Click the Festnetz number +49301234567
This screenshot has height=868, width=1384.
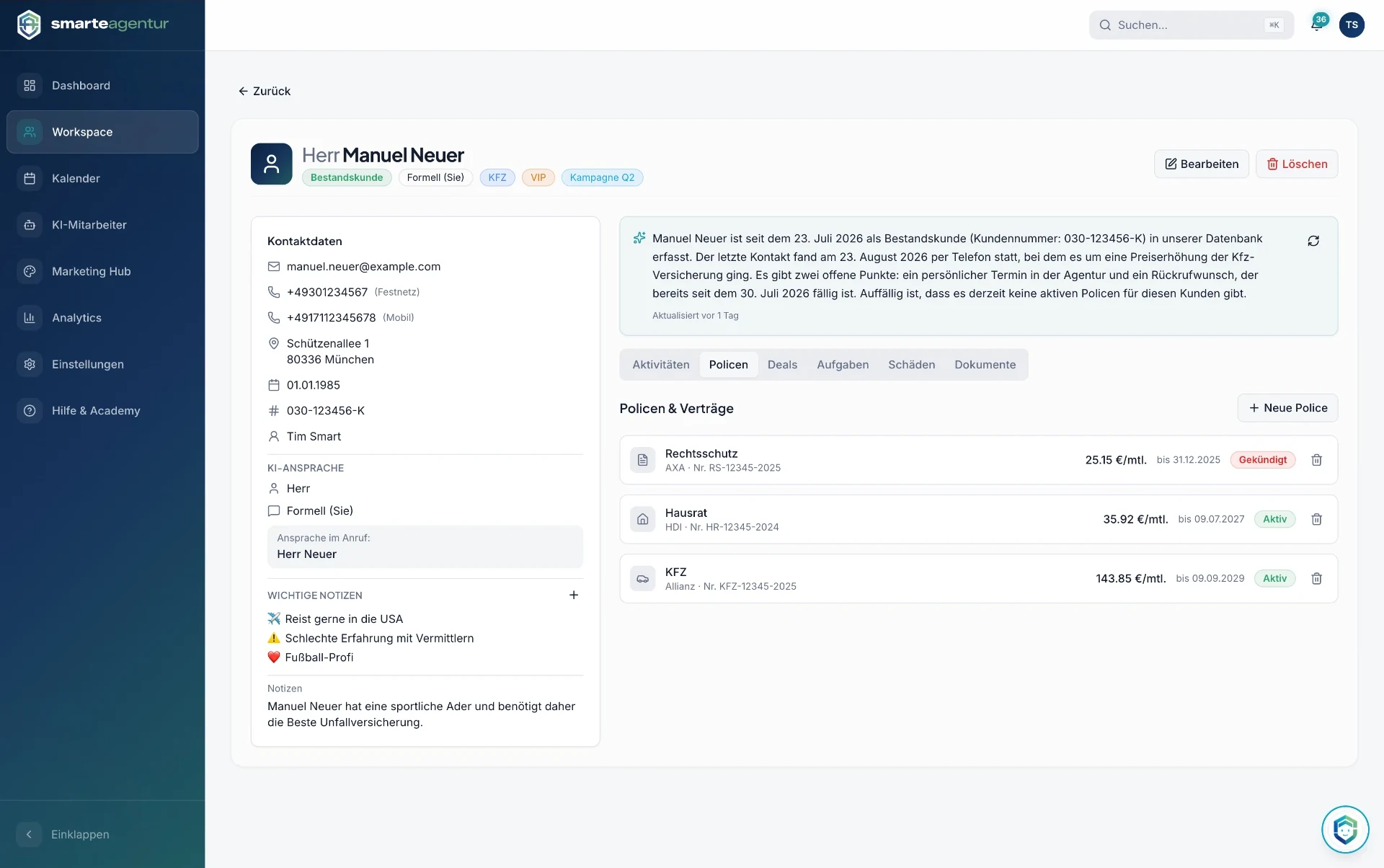coord(327,292)
